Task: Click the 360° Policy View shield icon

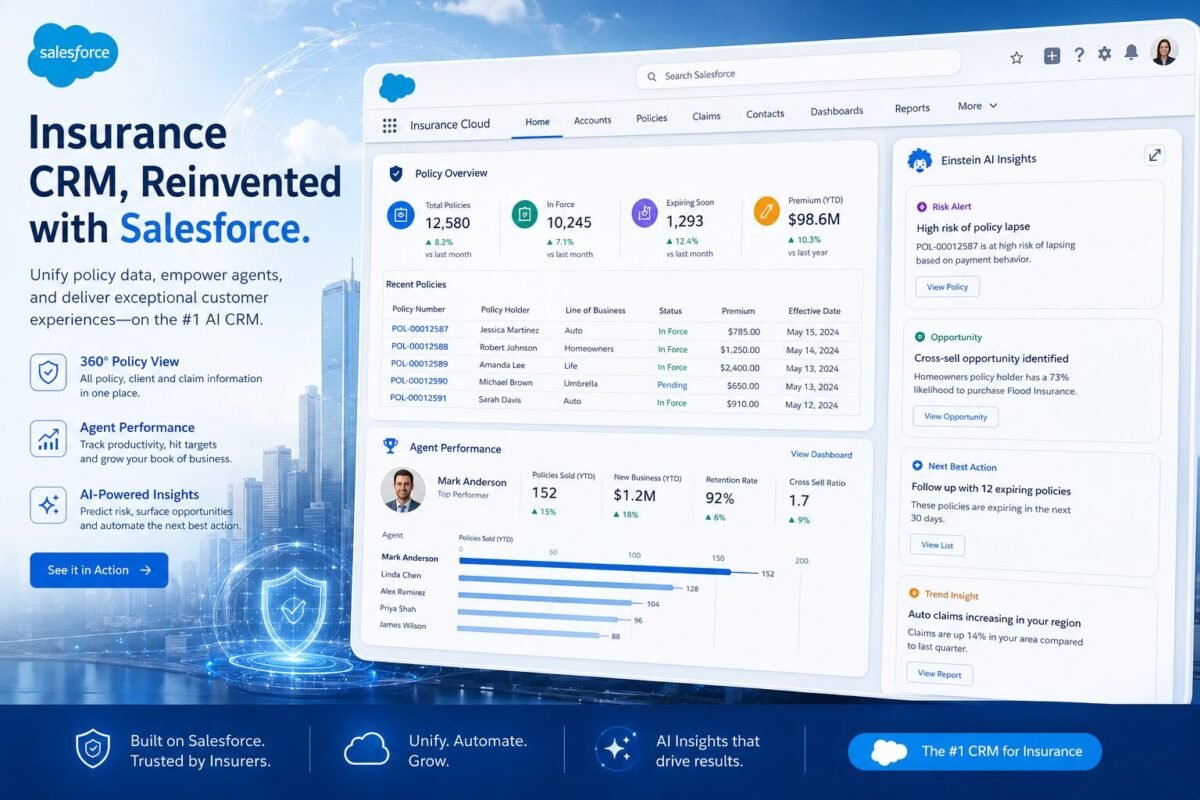Action: pyautogui.click(x=49, y=372)
